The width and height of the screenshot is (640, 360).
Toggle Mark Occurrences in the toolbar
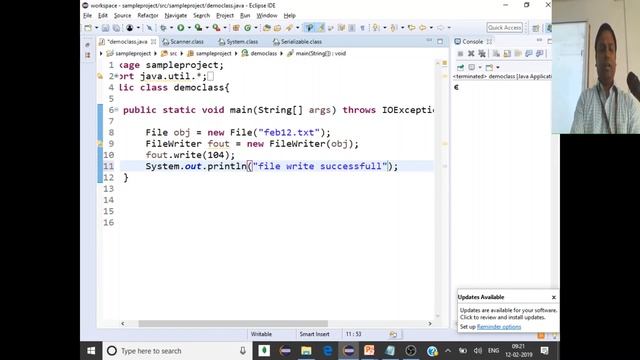(x=320, y=28)
